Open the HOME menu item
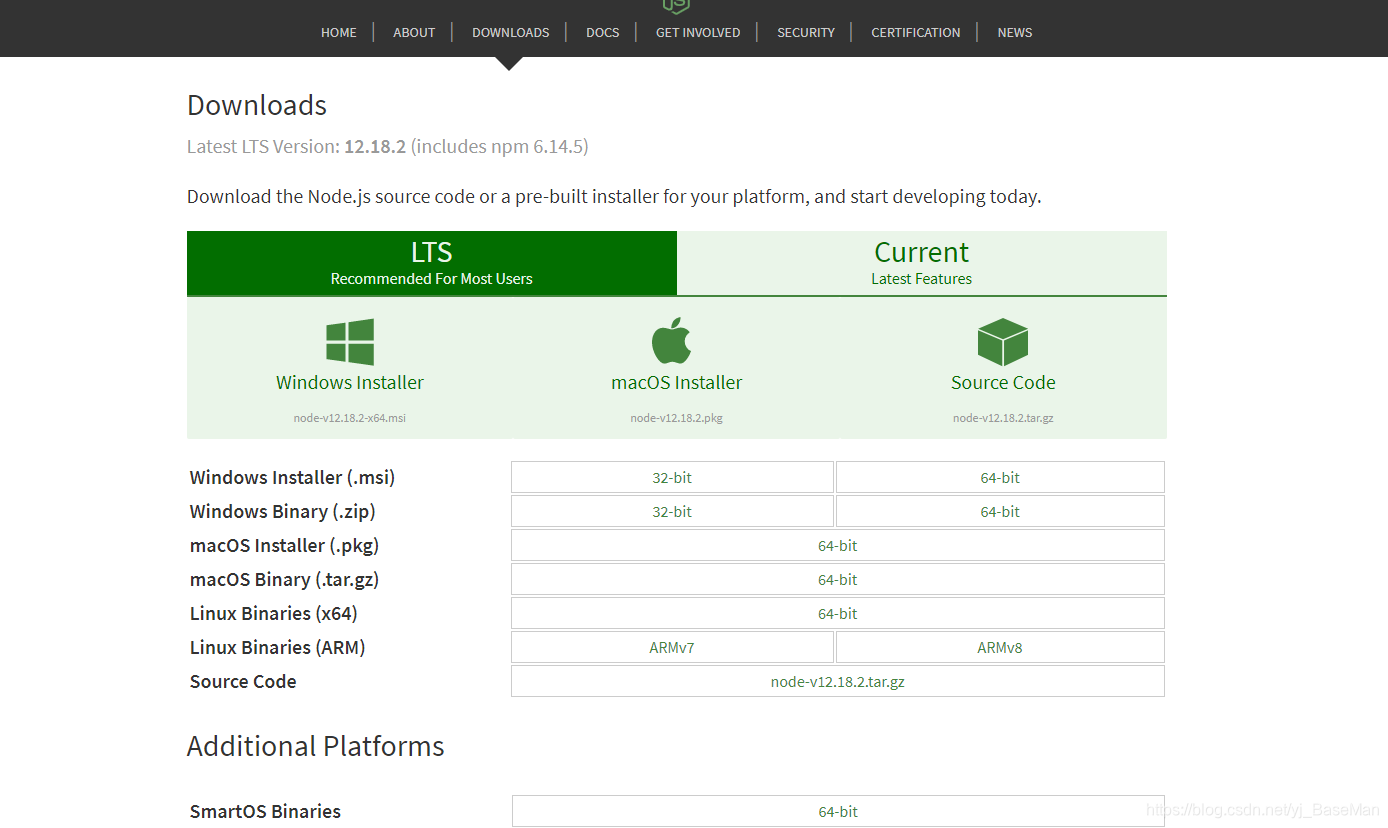1388x828 pixels. [x=339, y=32]
